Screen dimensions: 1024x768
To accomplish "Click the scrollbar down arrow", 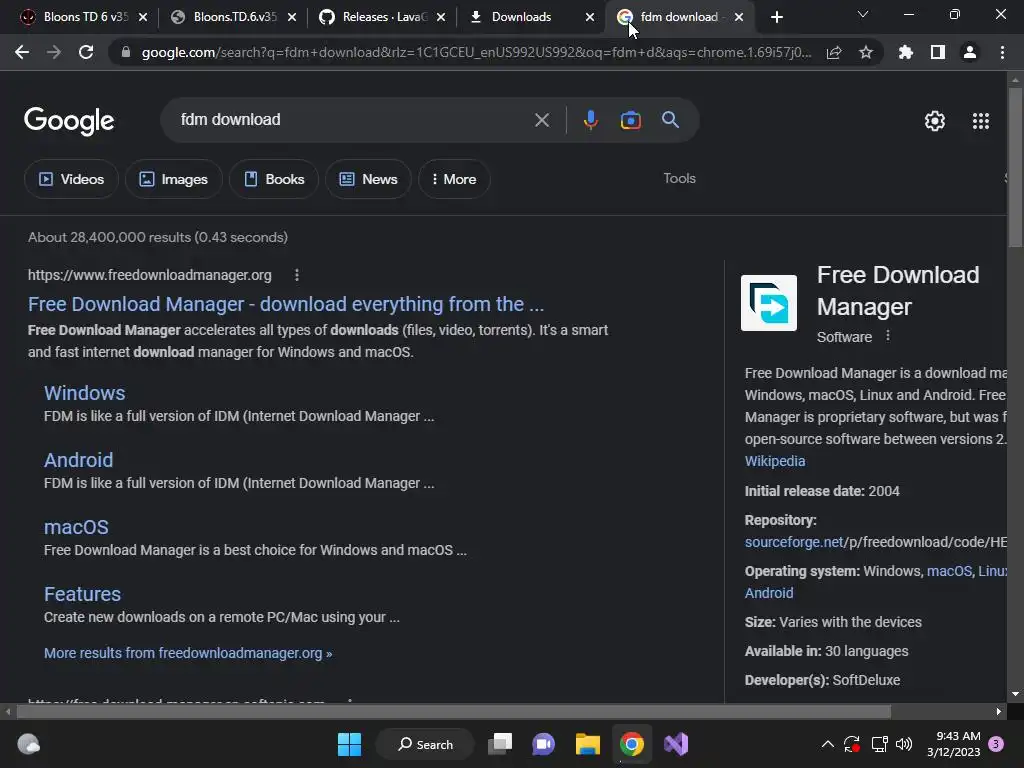I will pos(1015,694).
